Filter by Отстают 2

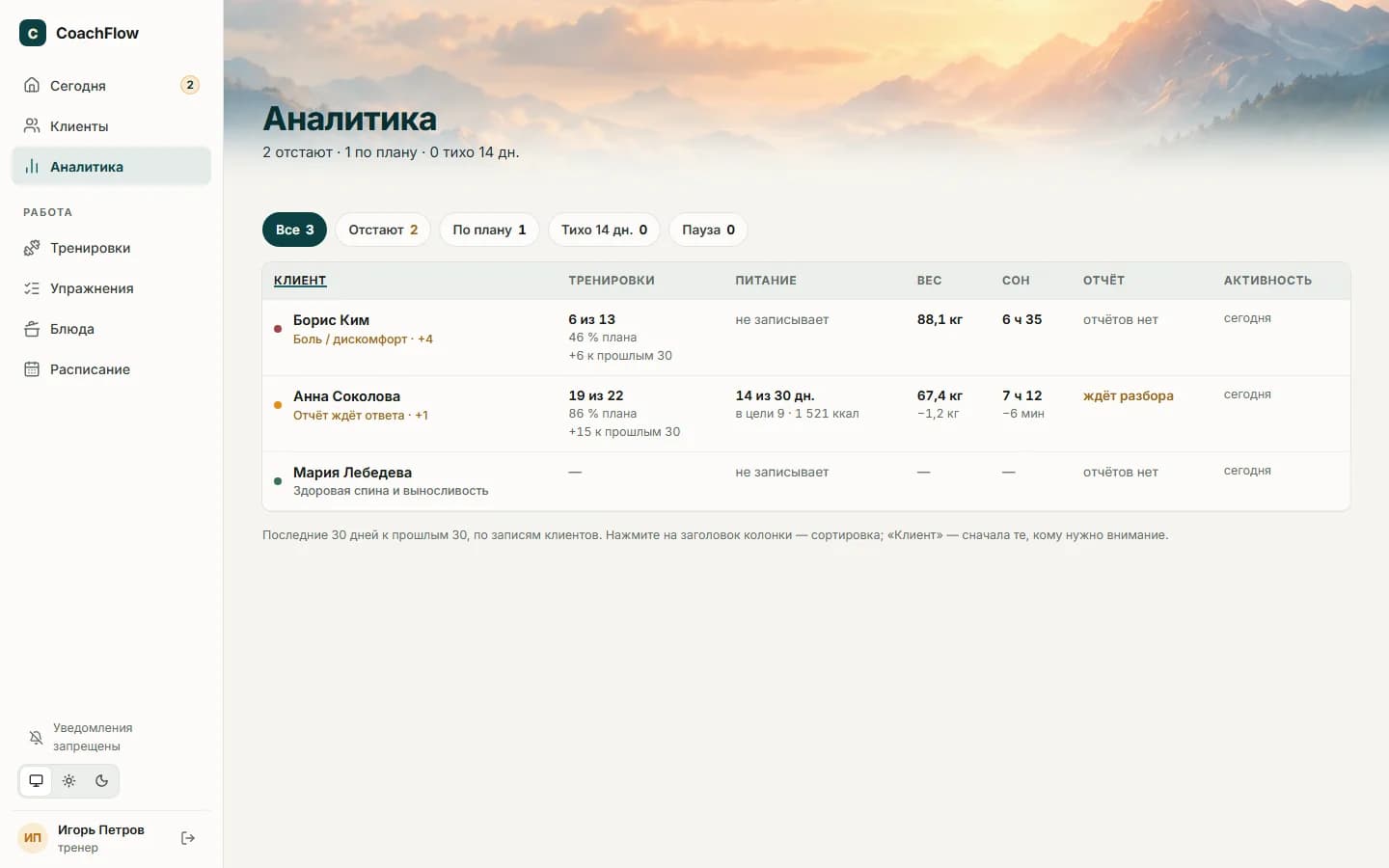click(383, 230)
